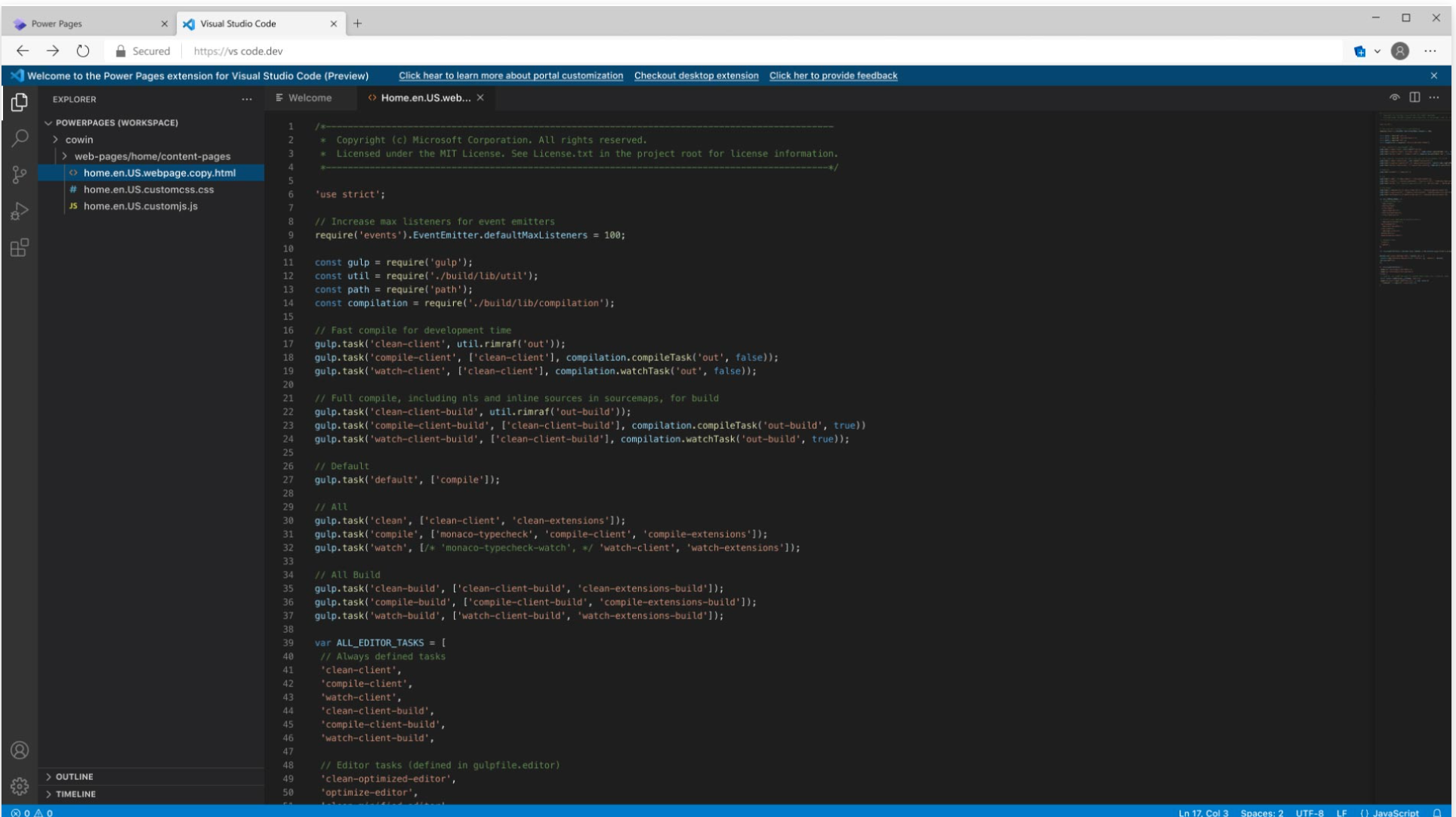This screenshot has height=817, width=1456.
Task: Go forward in the browser
Action: (53, 51)
